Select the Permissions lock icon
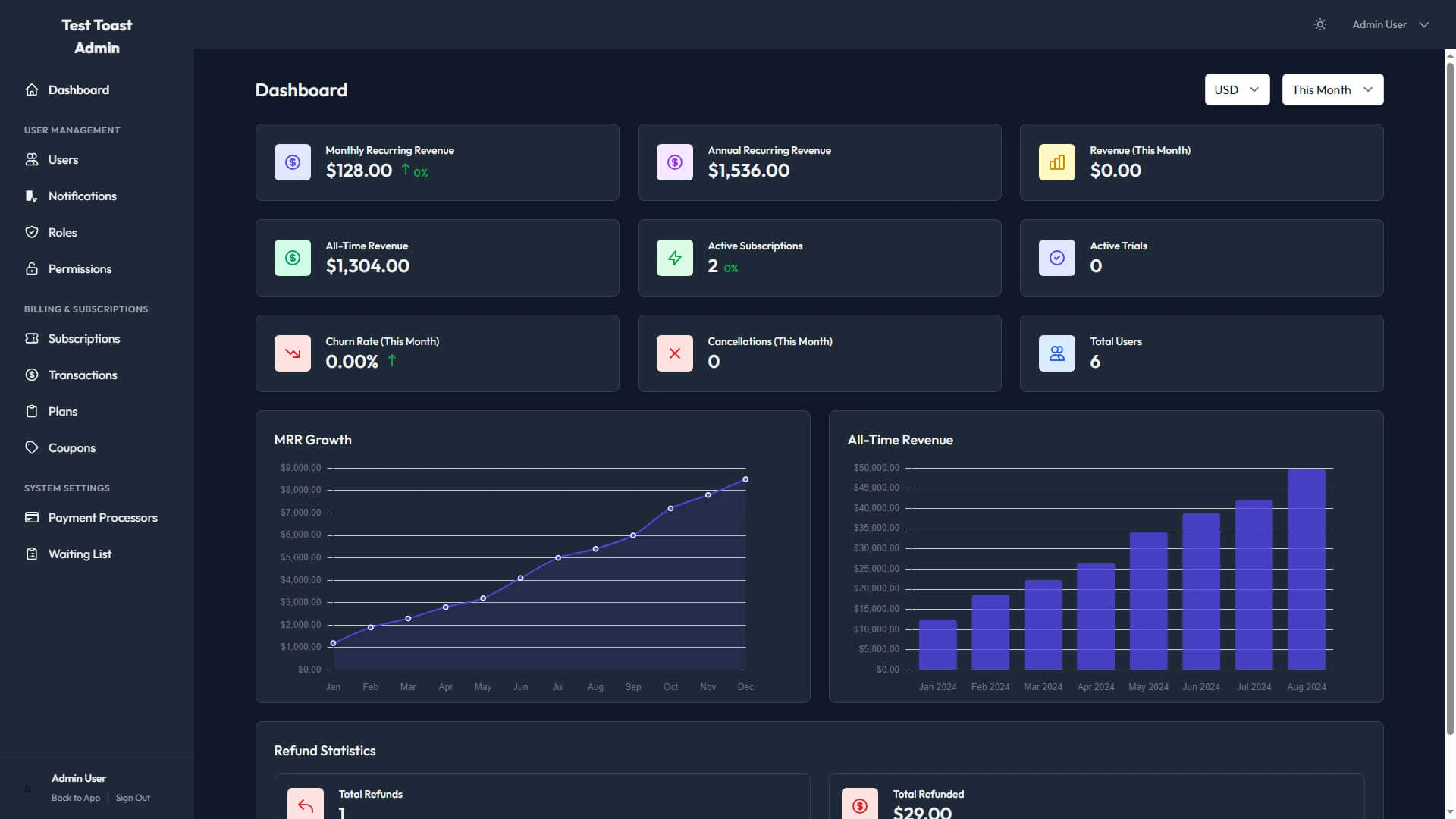 coord(32,268)
